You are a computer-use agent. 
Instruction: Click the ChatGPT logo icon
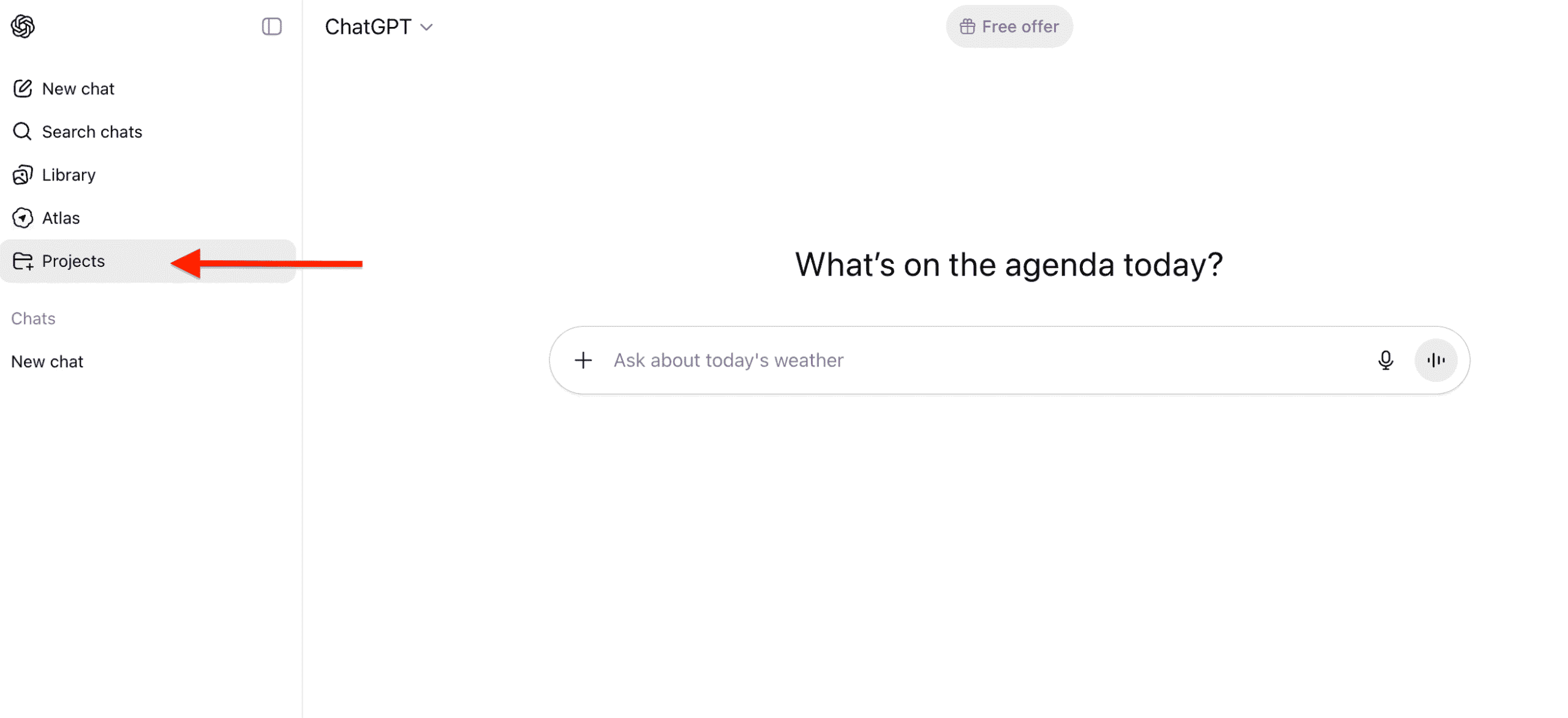coord(23,26)
